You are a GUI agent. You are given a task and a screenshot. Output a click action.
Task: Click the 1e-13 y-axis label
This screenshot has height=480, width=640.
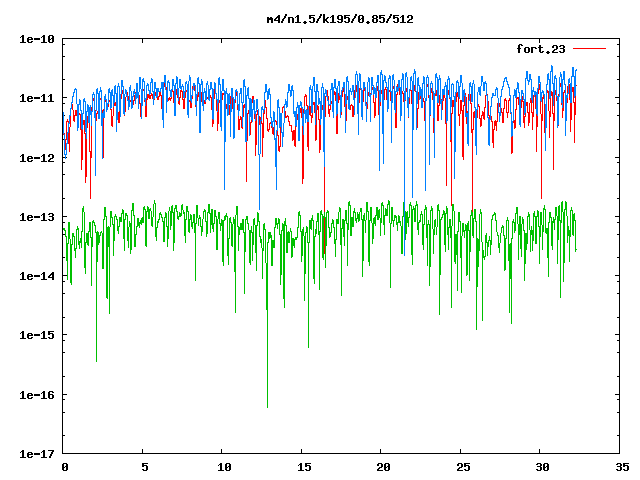[x=37, y=217]
